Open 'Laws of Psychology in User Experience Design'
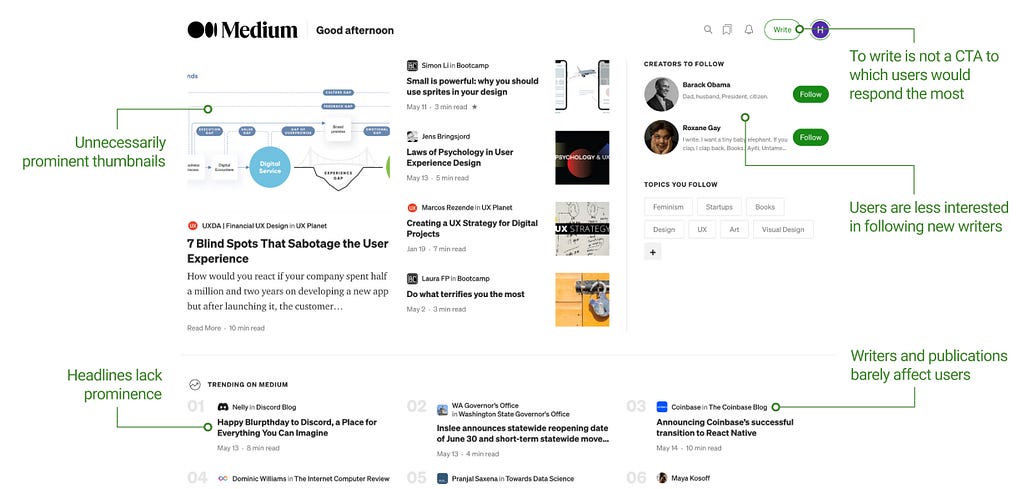The height and width of the screenshot is (489, 1024). (x=460, y=157)
